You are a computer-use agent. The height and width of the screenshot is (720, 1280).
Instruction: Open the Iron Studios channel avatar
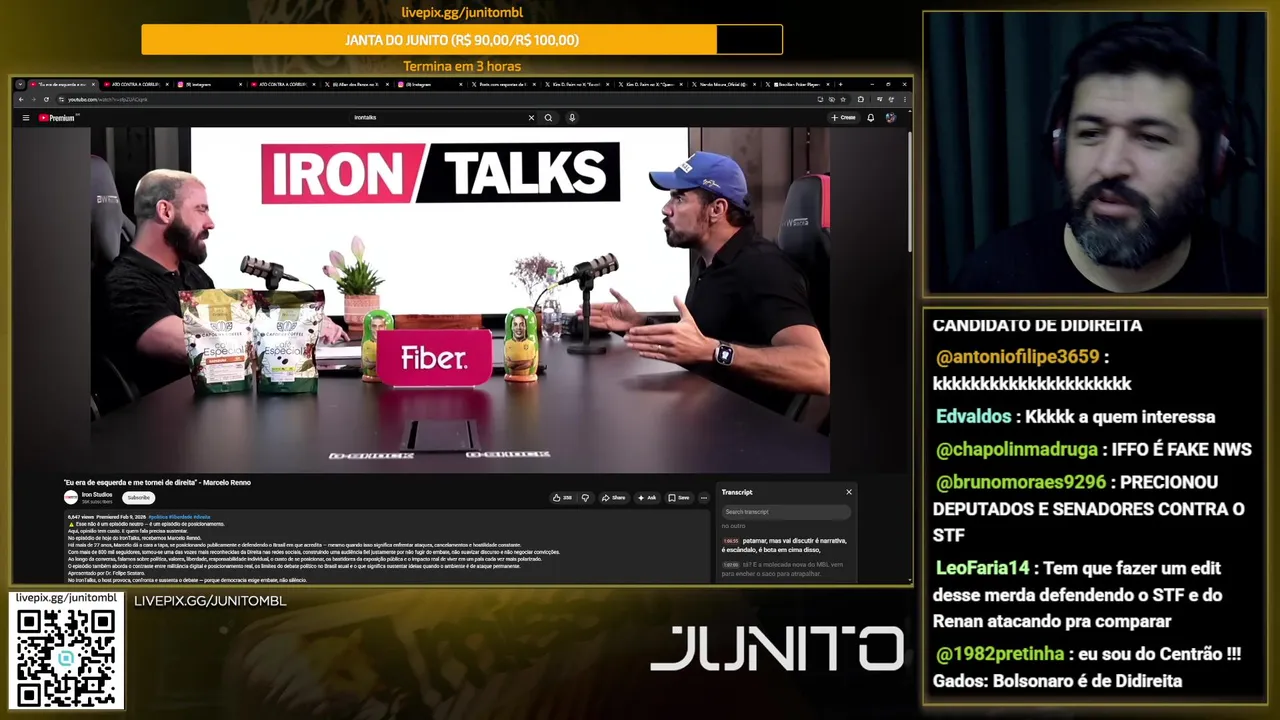tap(71, 497)
